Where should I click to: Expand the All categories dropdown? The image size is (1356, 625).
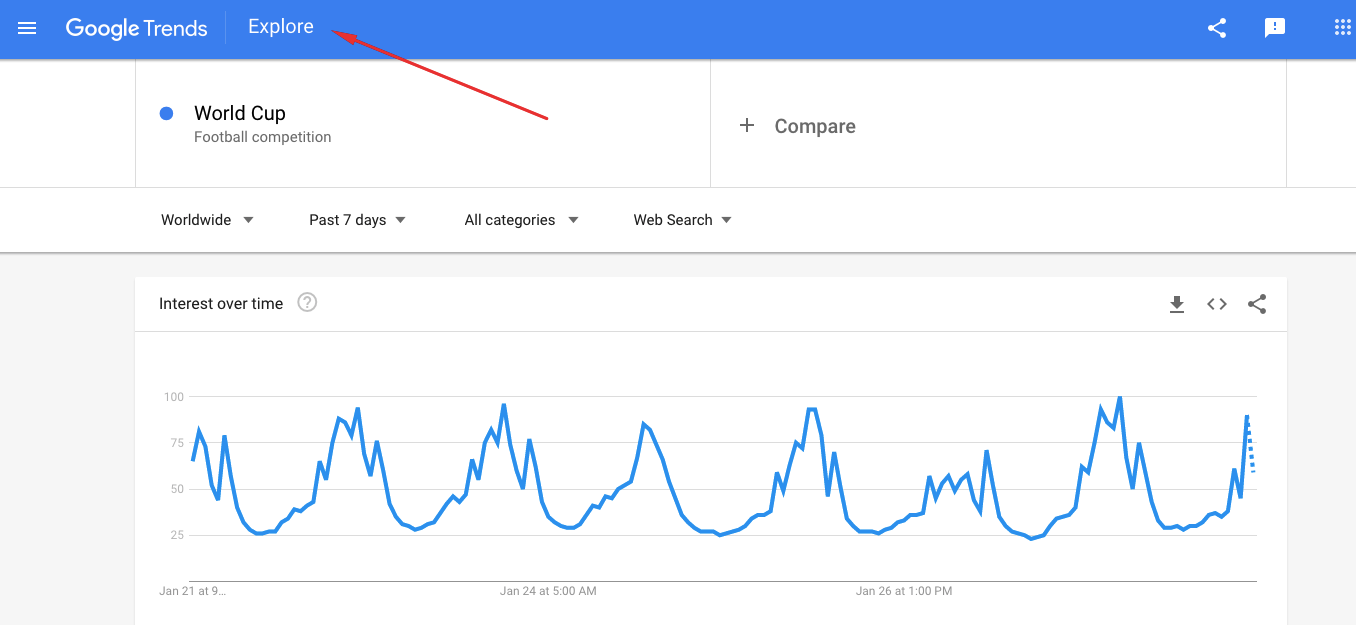click(521, 220)
